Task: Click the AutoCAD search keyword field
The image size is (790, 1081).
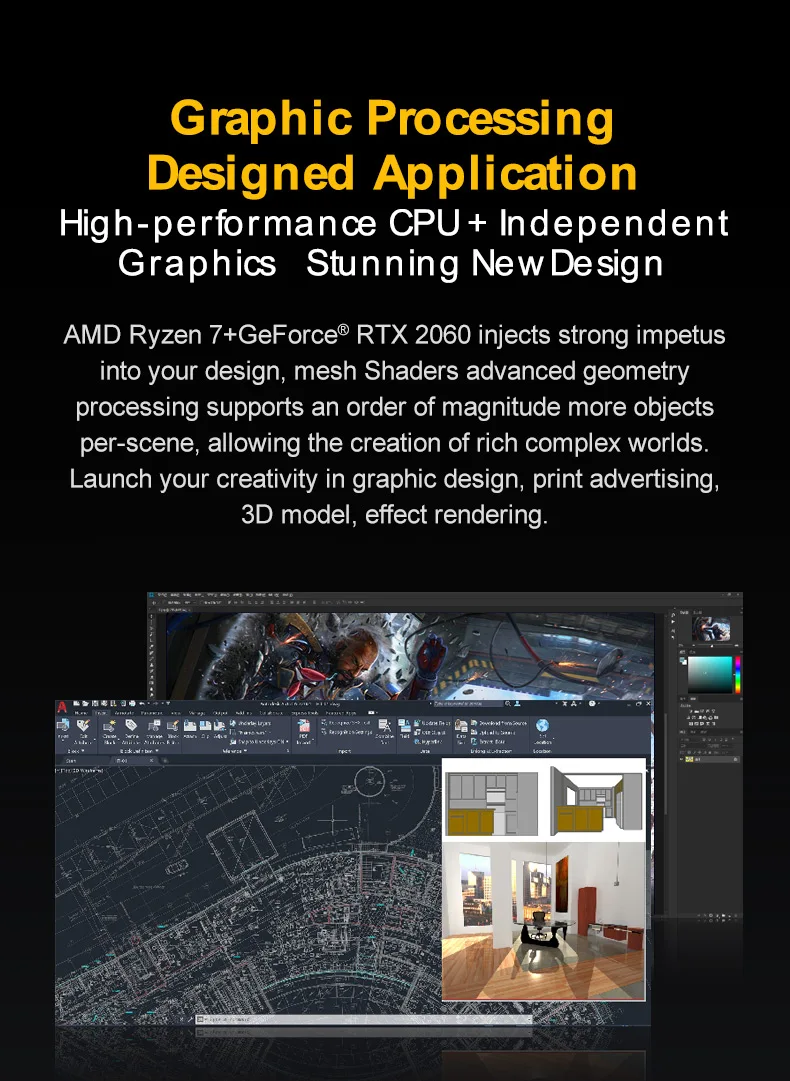Action: coord(469,703)
